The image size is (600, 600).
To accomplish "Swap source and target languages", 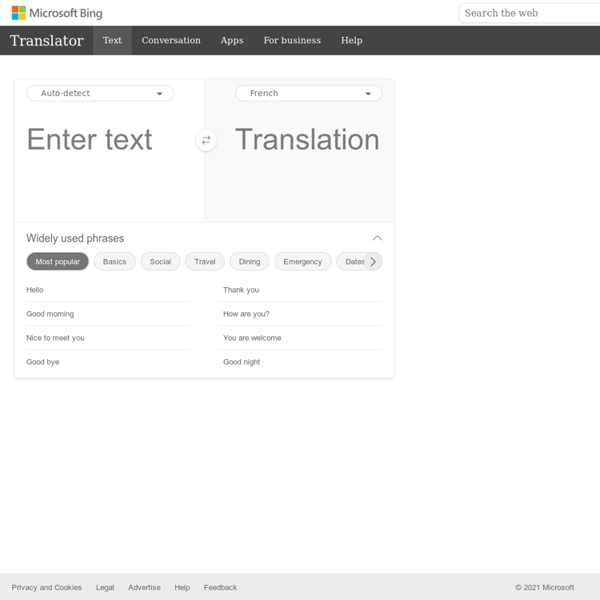I will click(206, 140).
